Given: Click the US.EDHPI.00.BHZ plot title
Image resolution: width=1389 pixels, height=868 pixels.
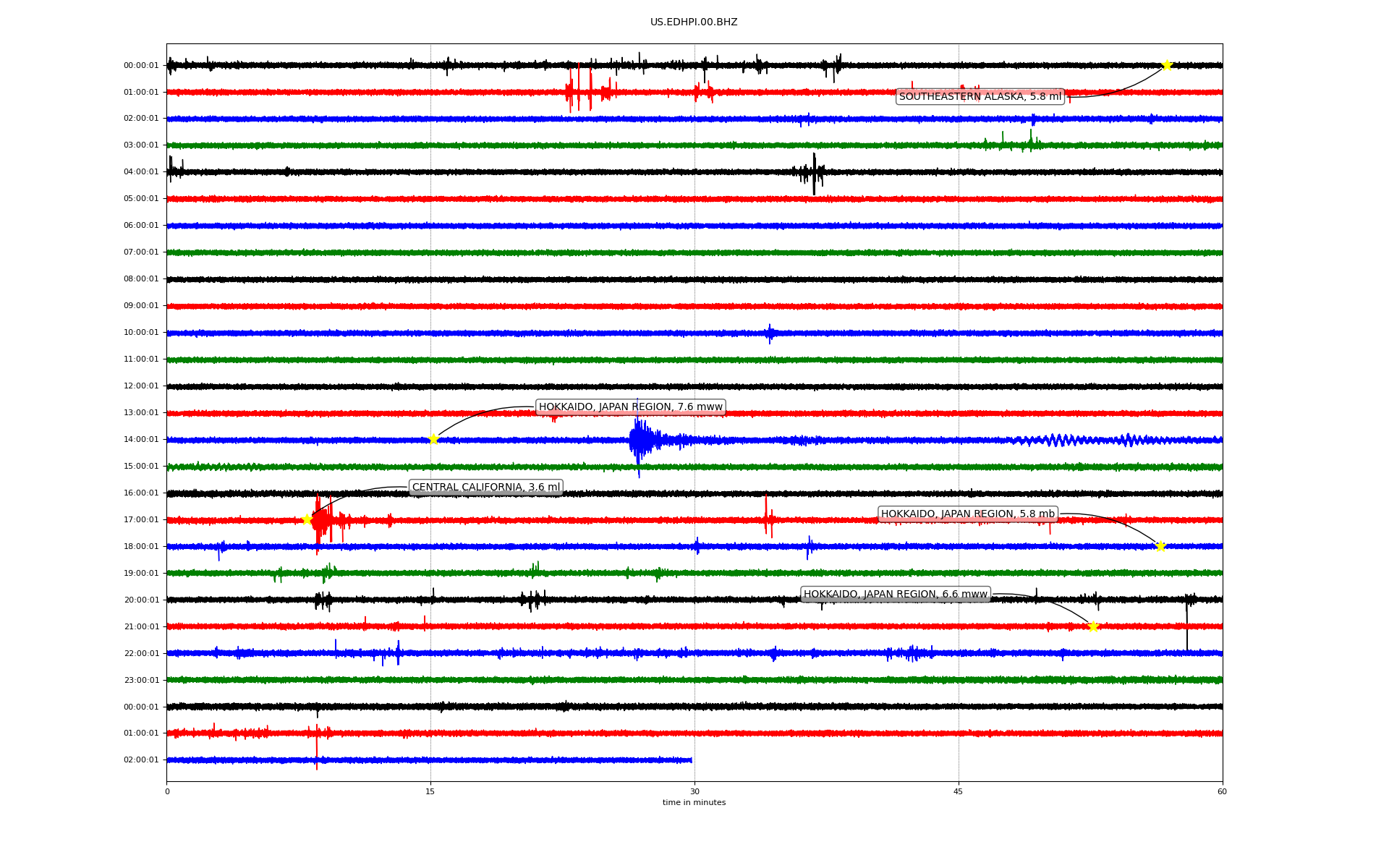Looking at the screenshot, I should (x=694, y=22).
